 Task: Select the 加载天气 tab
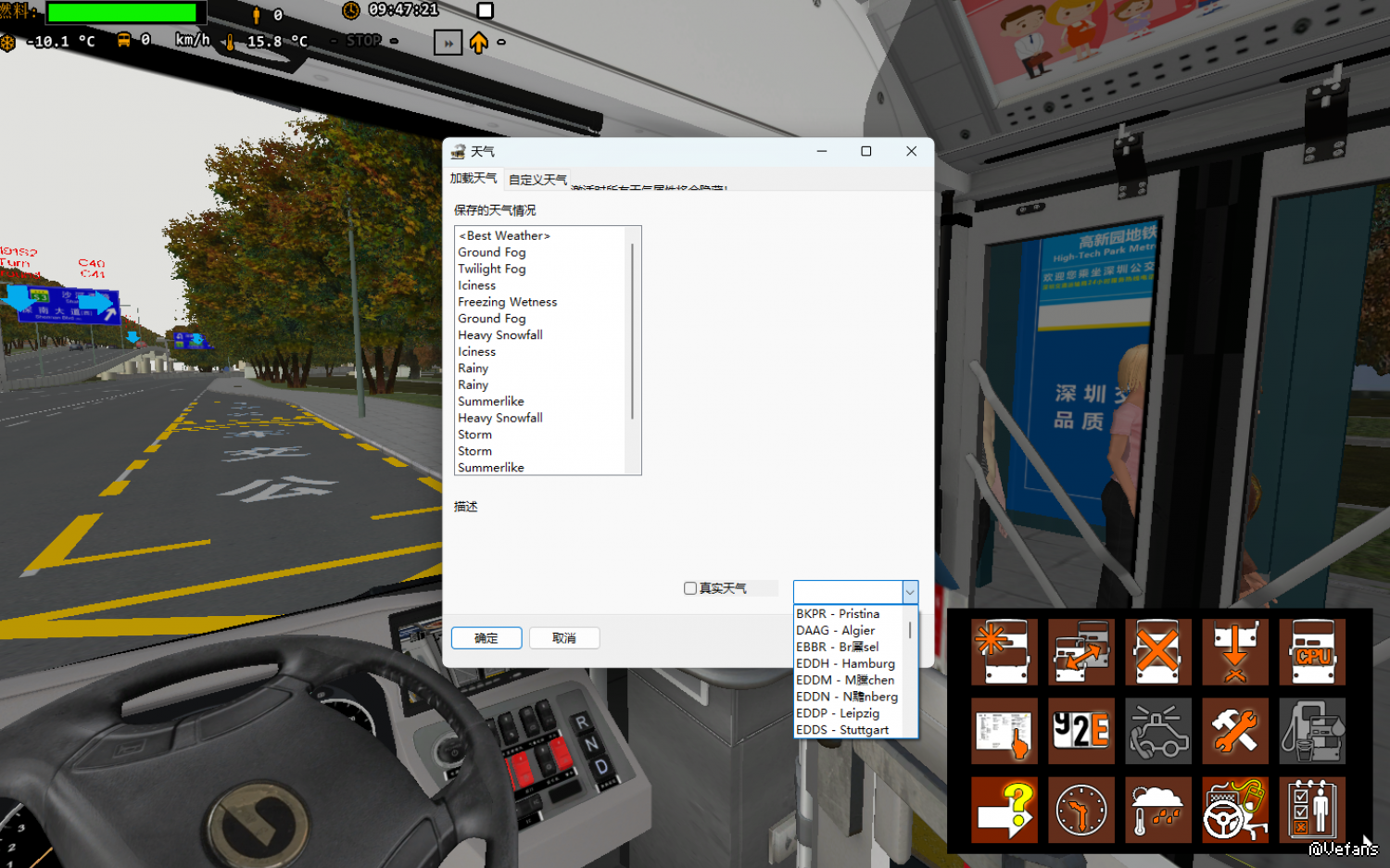474,179
